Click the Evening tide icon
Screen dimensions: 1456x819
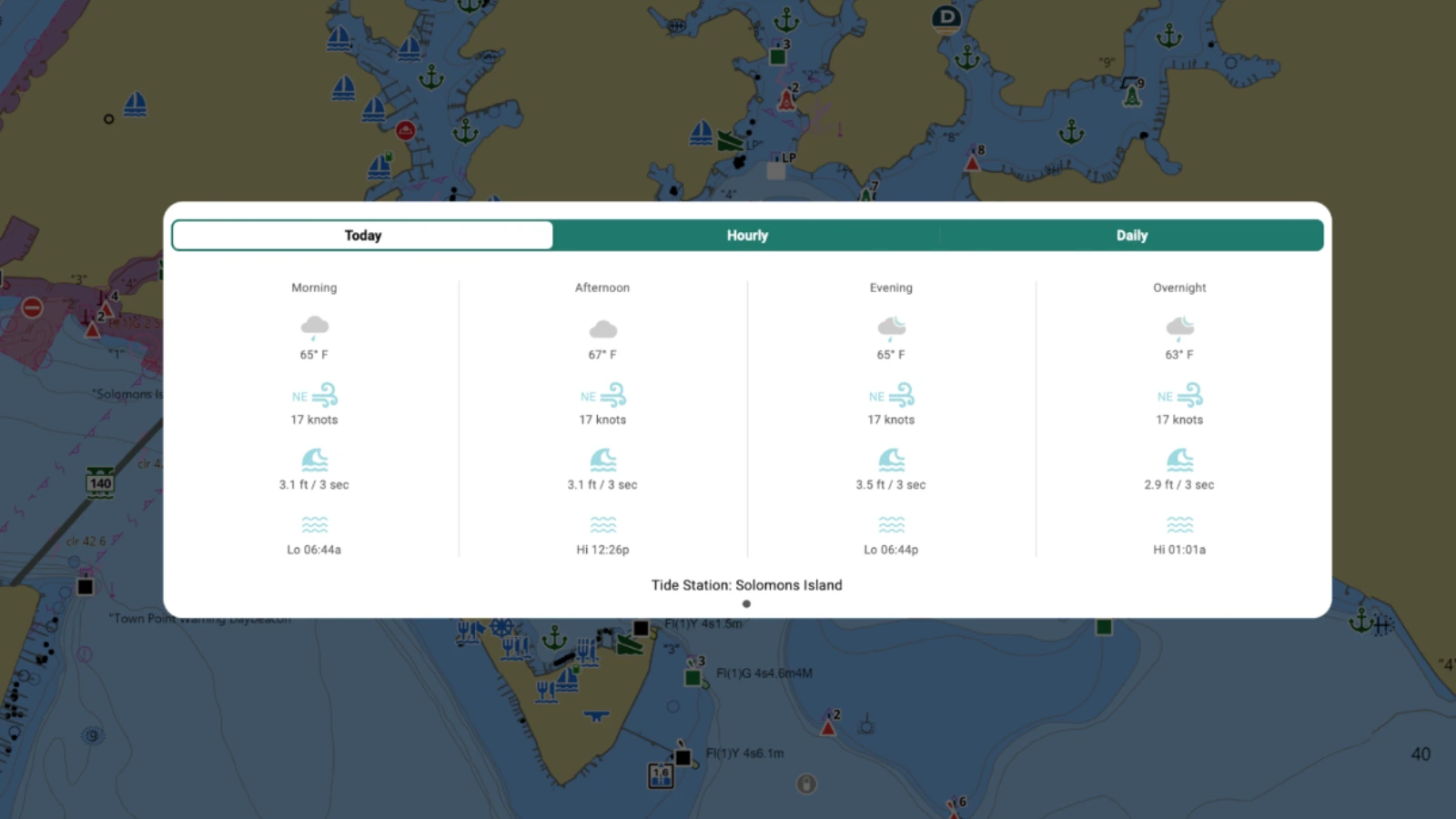(892, 525)
